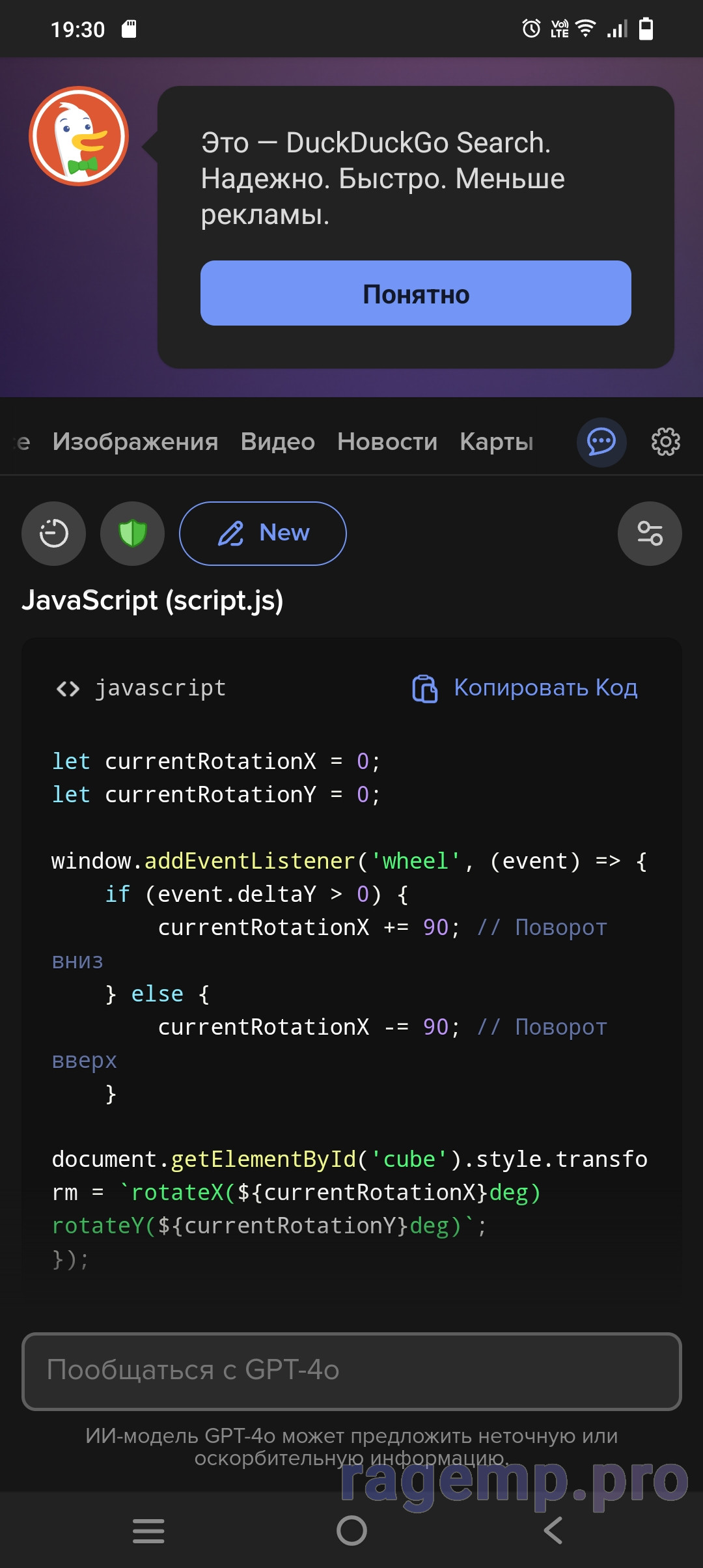Viewport: 703px width, 1568px height.
Task: Tap the GPT-4o disclaimer text
Action: click(x=351, y=1447)
